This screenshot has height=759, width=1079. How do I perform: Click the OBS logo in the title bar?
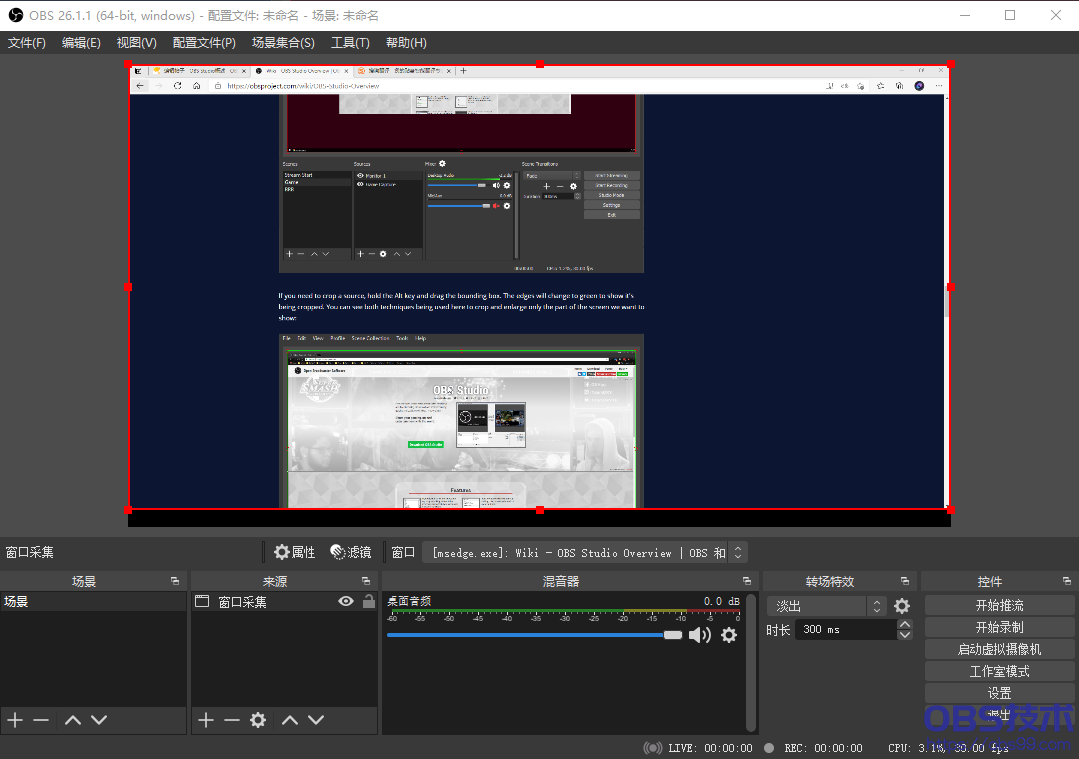pos(15,15)
